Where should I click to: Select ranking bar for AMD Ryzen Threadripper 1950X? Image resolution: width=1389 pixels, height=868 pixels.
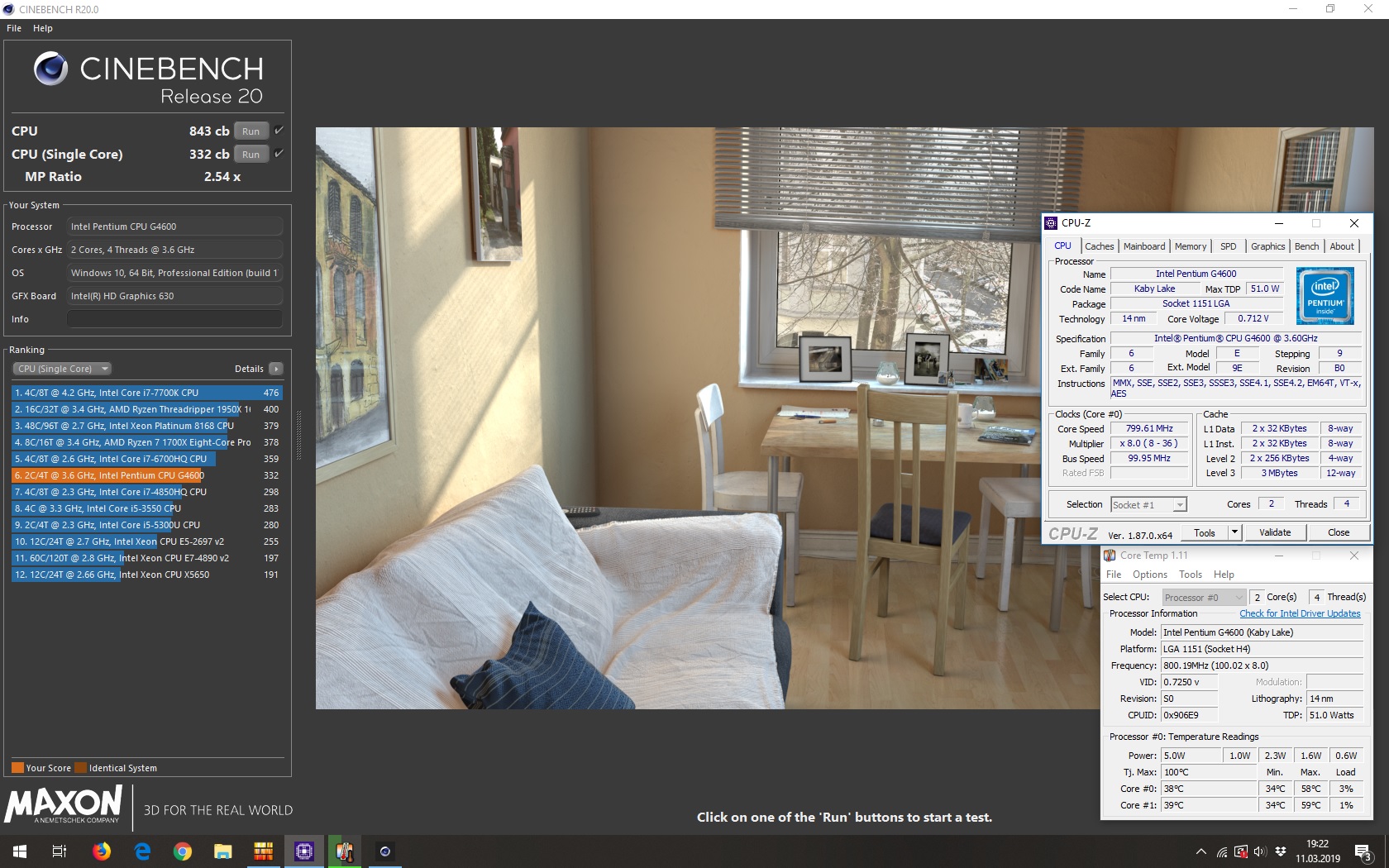[x=147, y=409]
